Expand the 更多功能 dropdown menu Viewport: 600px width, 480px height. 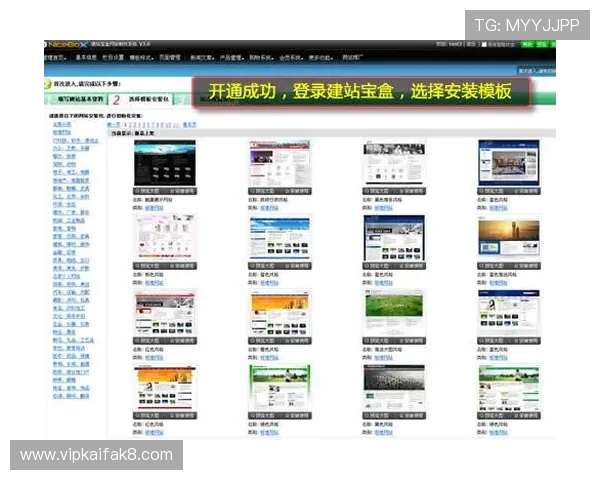[321, 57]
